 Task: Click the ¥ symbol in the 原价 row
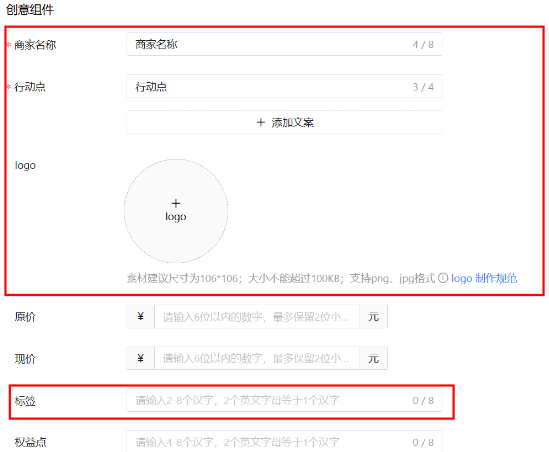pyautogui.click(x=140, y=317)
